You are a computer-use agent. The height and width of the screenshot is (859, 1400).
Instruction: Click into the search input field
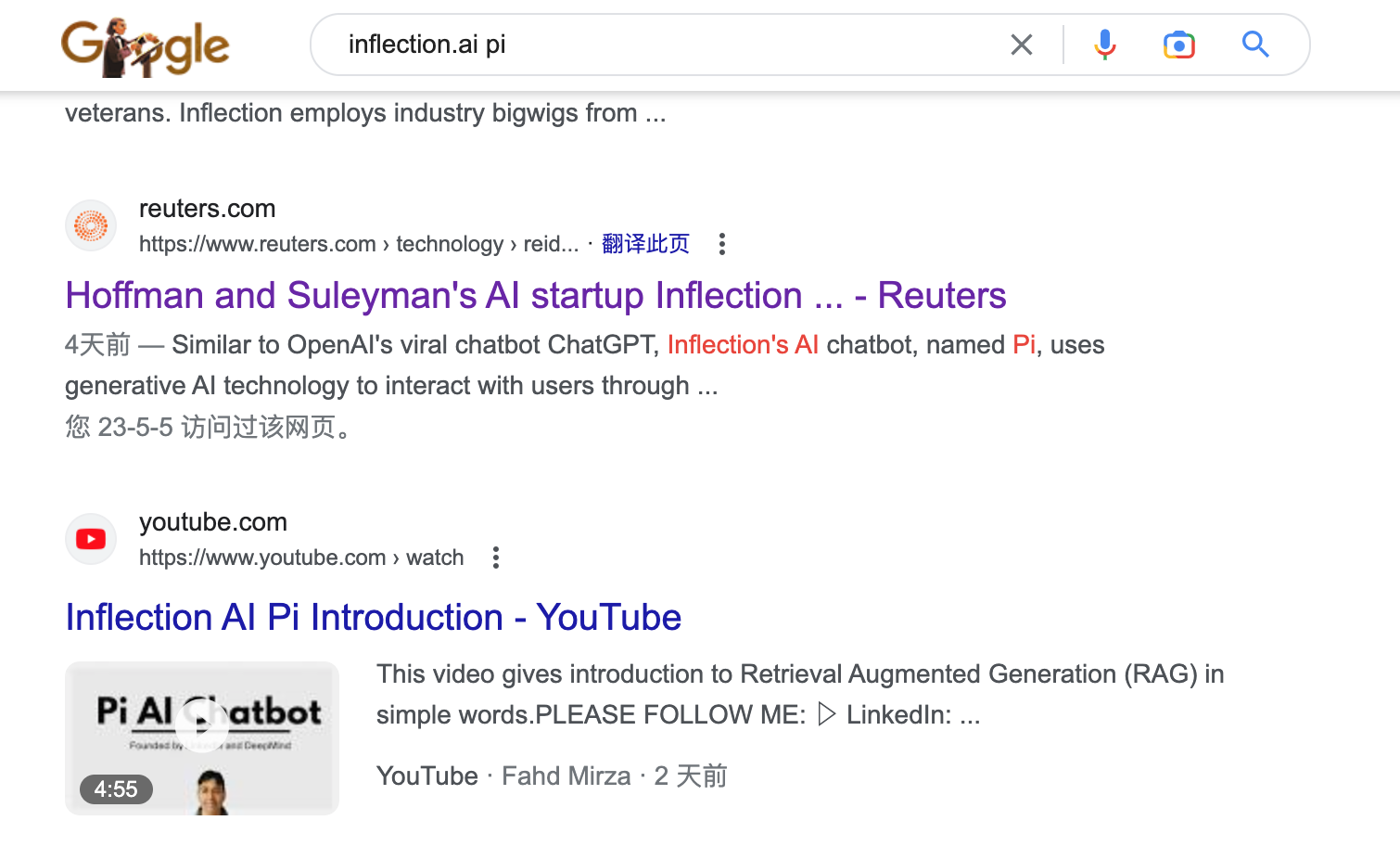(649, 45)
